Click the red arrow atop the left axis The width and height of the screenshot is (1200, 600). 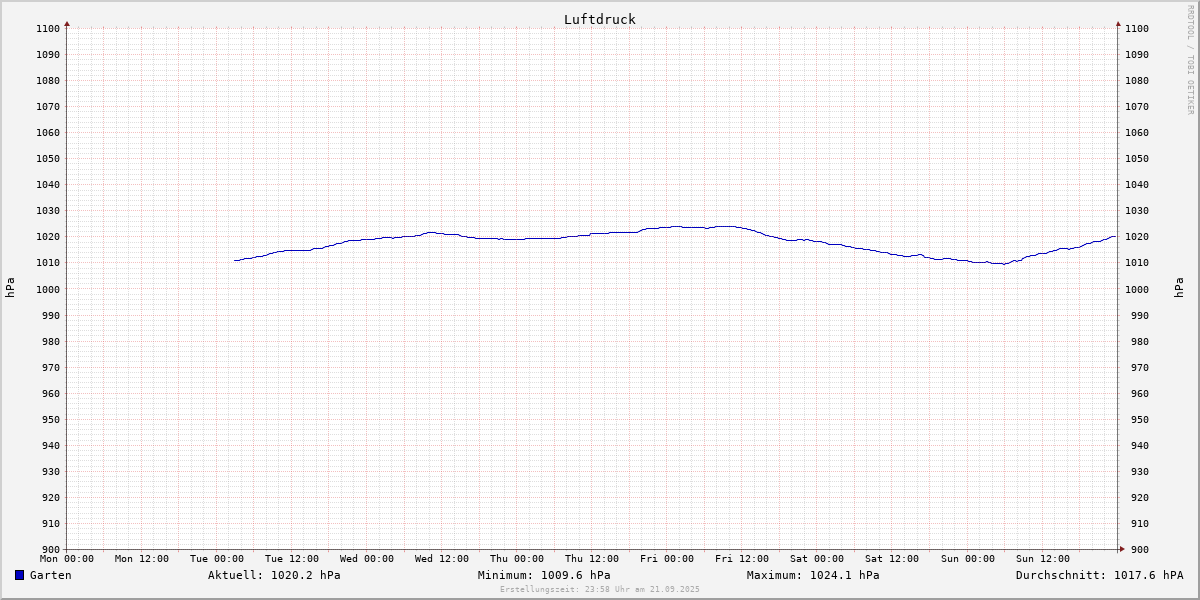click(x=67, y=23)
